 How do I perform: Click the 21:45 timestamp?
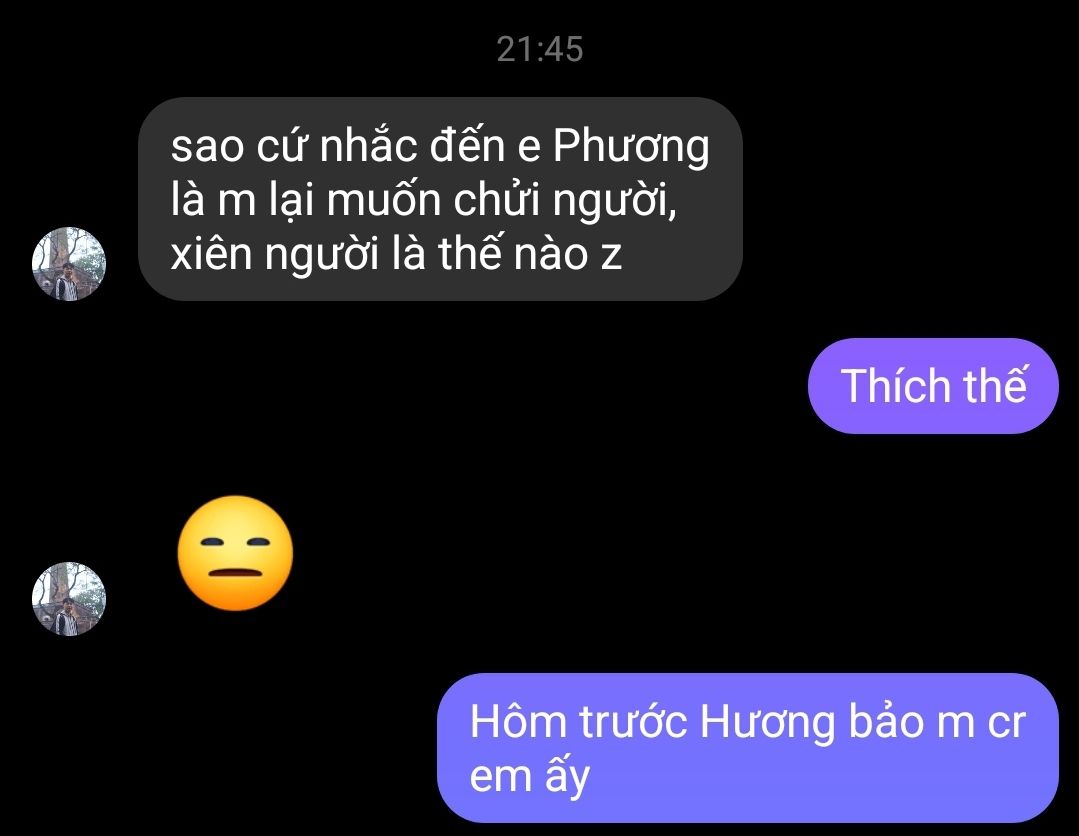tap(540, 50)
